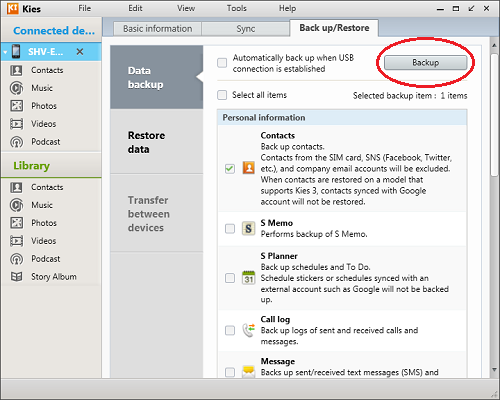Image resolution: width=500 pixels, height=400 pixels.
Task: Switch to the Sync tab
Action: click(245, 29)
